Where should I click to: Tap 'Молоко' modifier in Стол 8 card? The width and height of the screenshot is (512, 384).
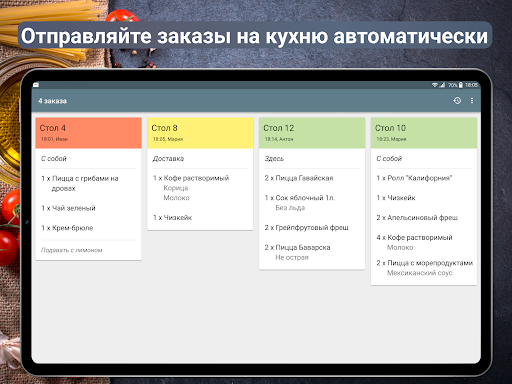(x=176, y=198)
